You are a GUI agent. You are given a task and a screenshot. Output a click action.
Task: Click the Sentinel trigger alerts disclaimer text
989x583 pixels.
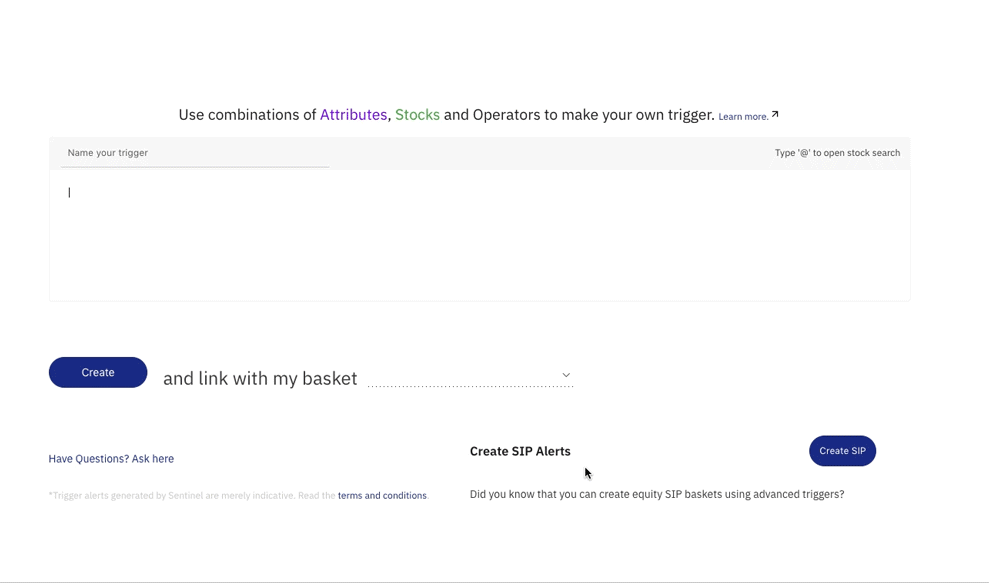coord(192,495)
